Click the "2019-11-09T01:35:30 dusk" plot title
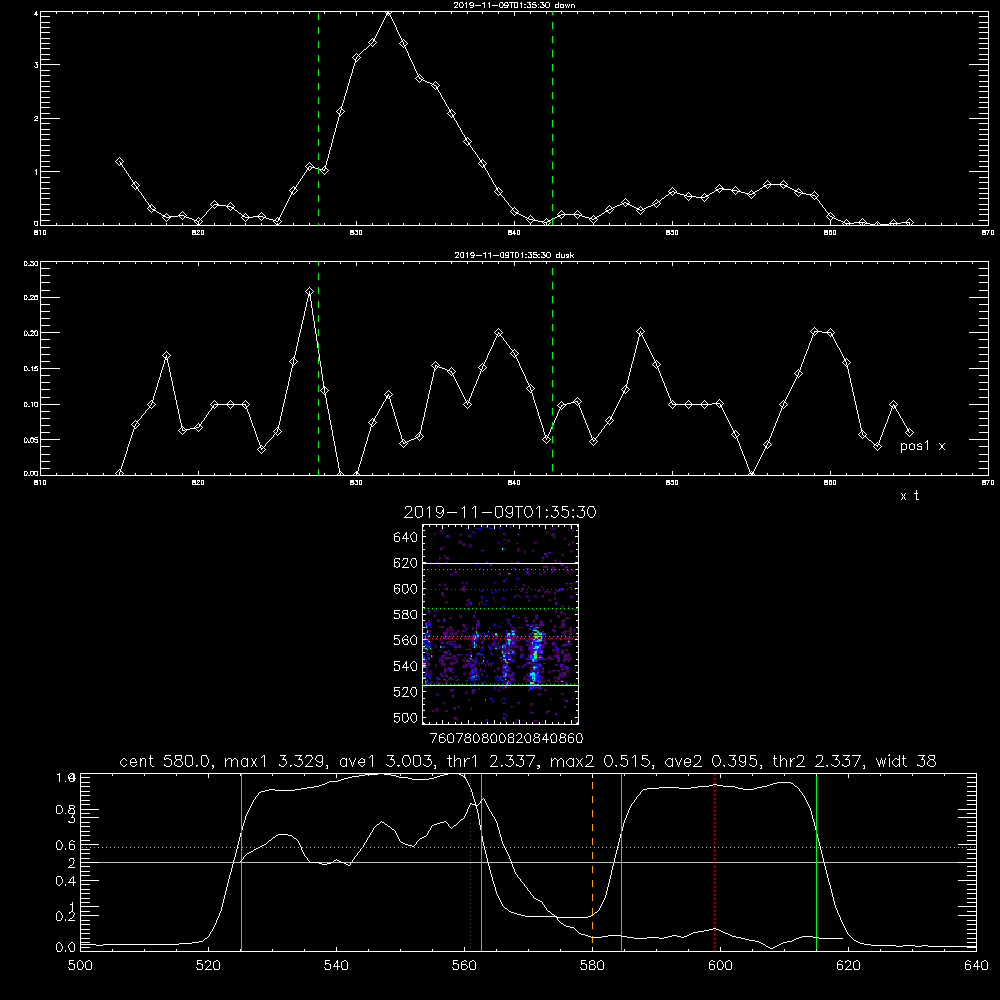The height and width of the screenshot is (1000, 1000). [x=514, y=255]
